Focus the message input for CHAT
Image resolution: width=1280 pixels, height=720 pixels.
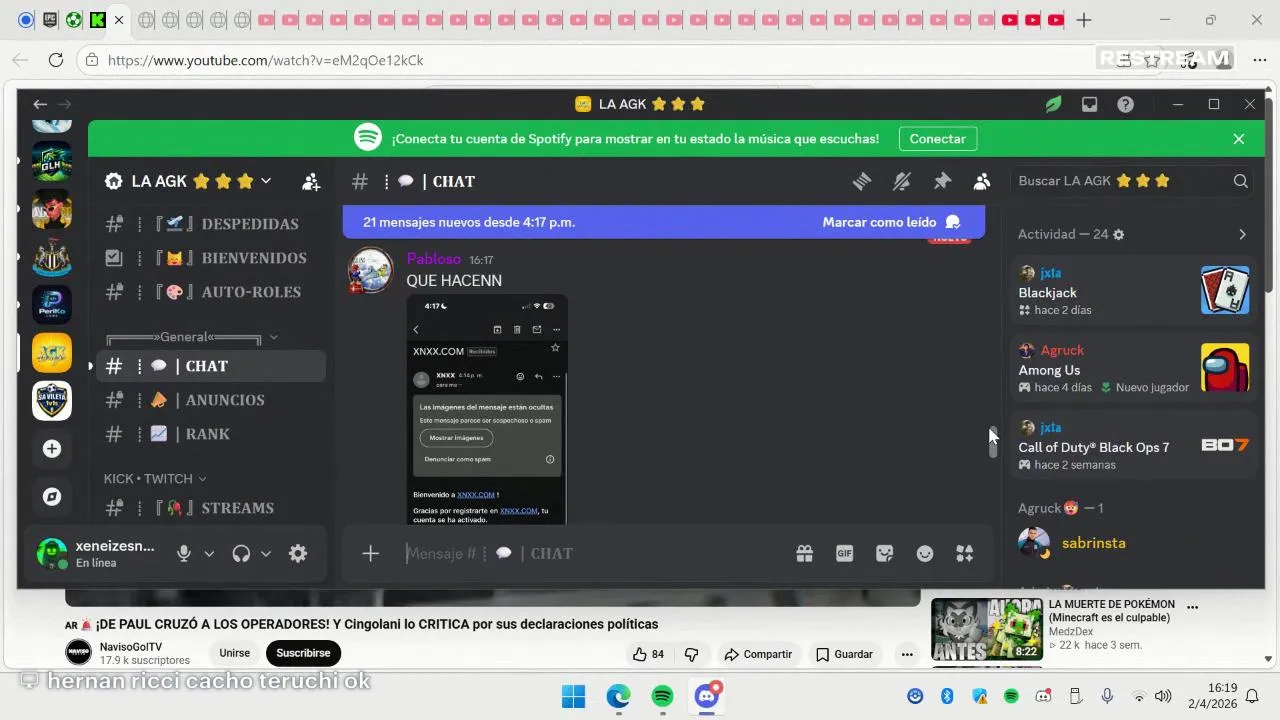point(590,553)
